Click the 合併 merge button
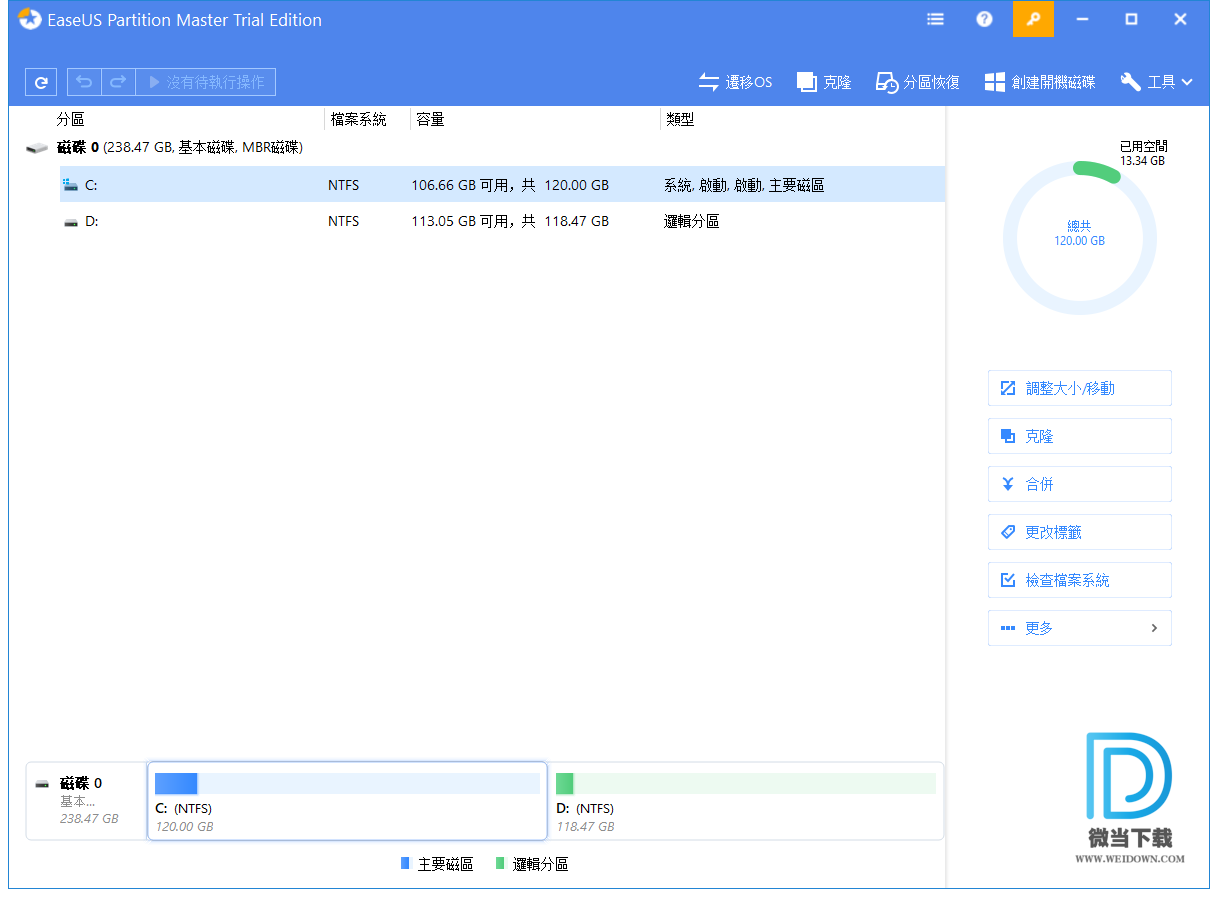 click(1079, 484)
